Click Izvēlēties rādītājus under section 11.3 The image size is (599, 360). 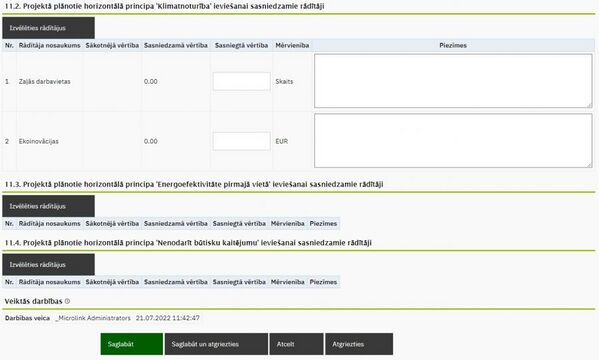pyautogui.click(x=49, y=206)
